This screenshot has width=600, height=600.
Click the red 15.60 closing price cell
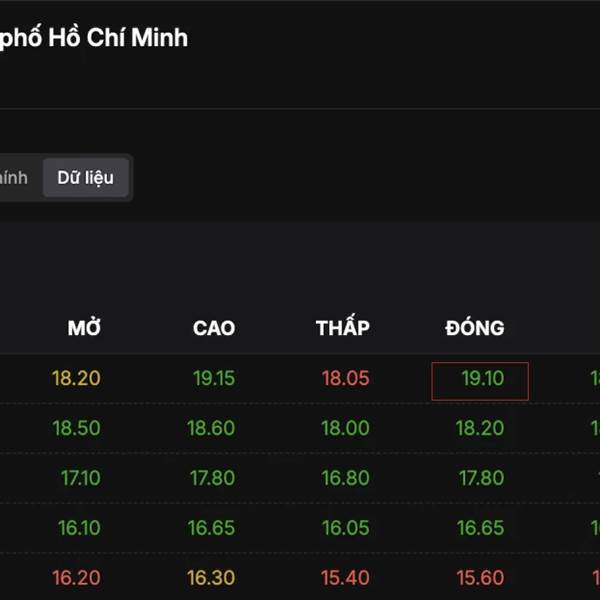[480, 578]
